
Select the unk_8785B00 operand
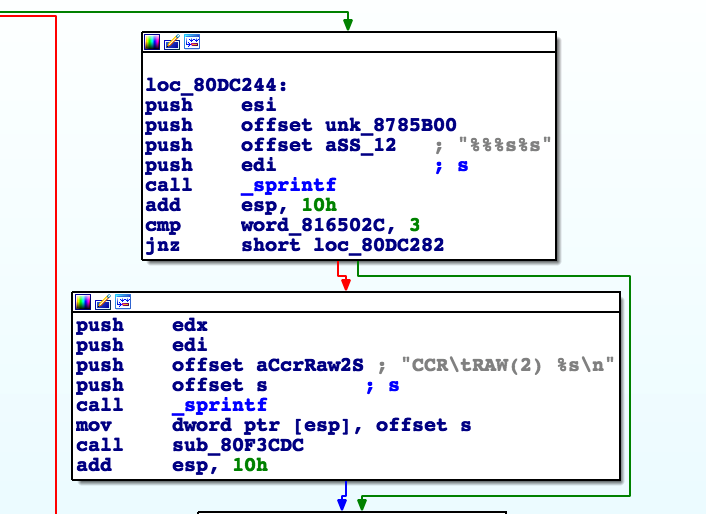coord(391,125)
